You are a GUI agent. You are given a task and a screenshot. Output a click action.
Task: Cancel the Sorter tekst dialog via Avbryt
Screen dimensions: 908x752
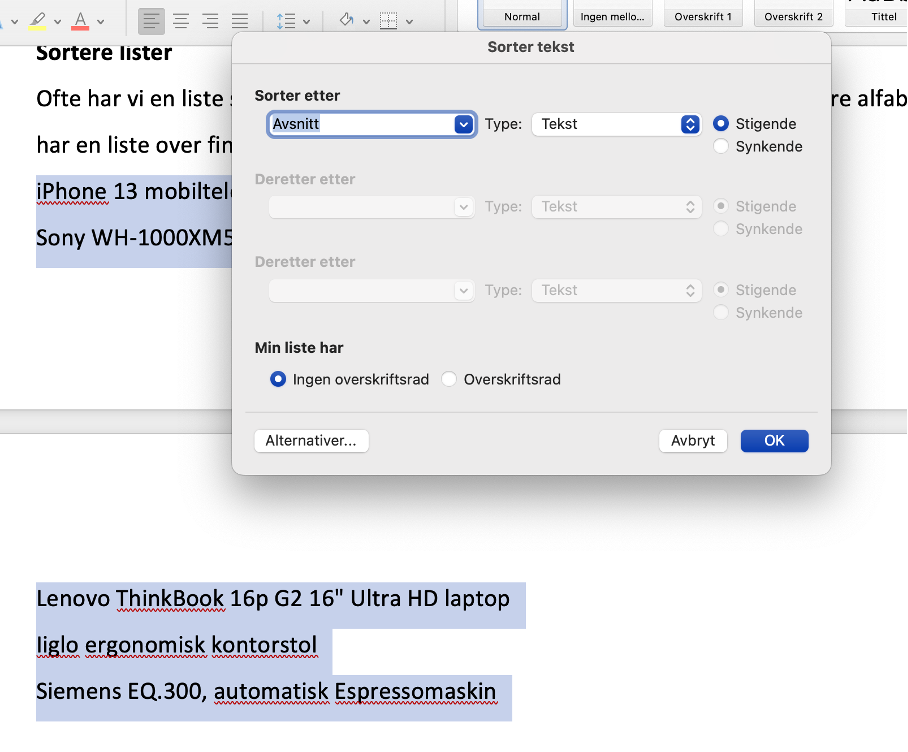tap(693, 440)
